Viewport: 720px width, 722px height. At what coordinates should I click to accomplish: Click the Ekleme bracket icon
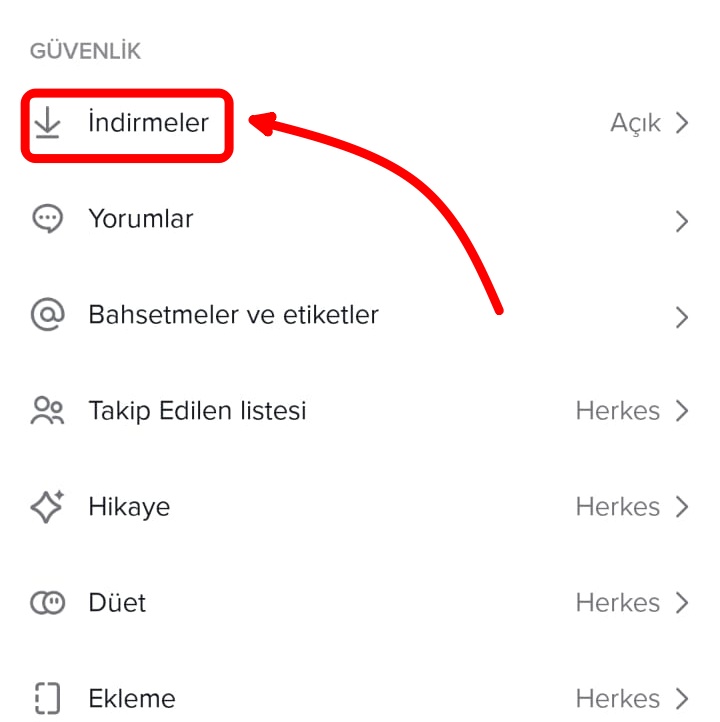click(x=47, y=698)
